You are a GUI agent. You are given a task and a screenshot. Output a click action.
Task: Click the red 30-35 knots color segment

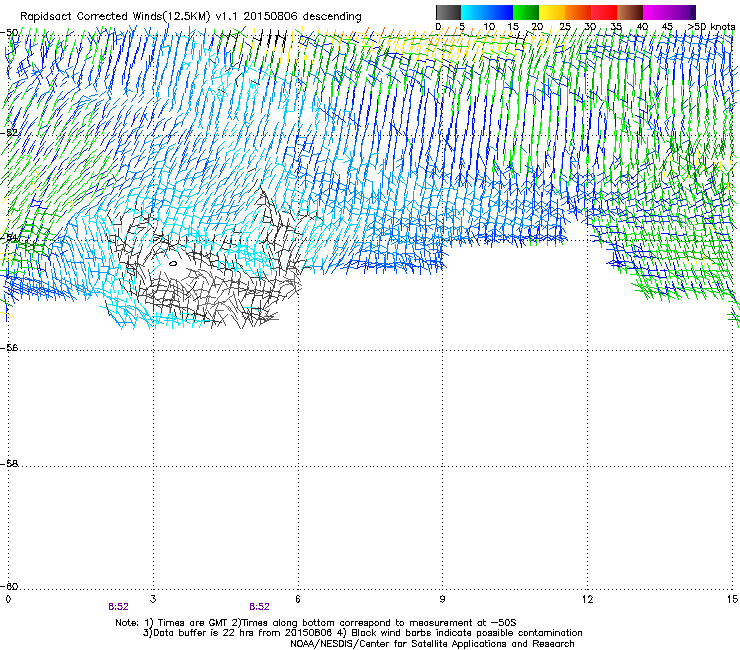click(604, 12)
